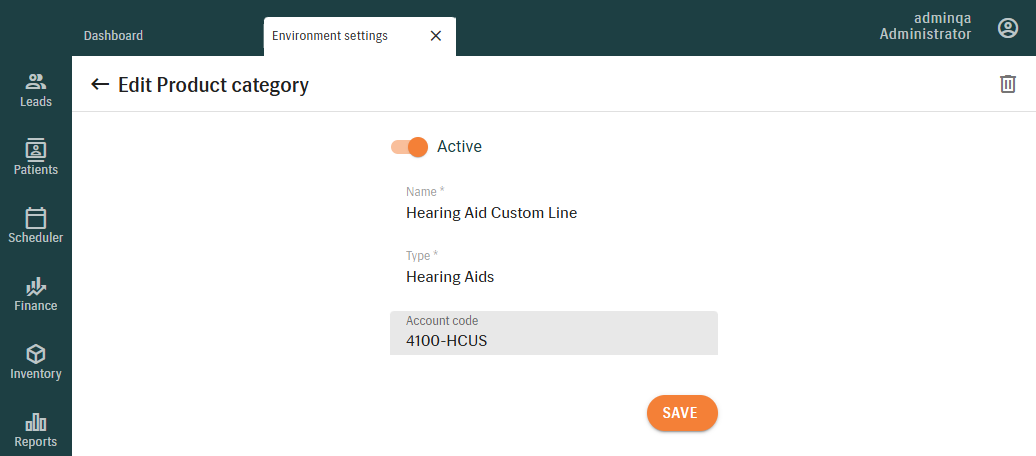Select the Environment settings tab
The width and height of the screenshot is (1036, 456).
(x=330, y=35)
